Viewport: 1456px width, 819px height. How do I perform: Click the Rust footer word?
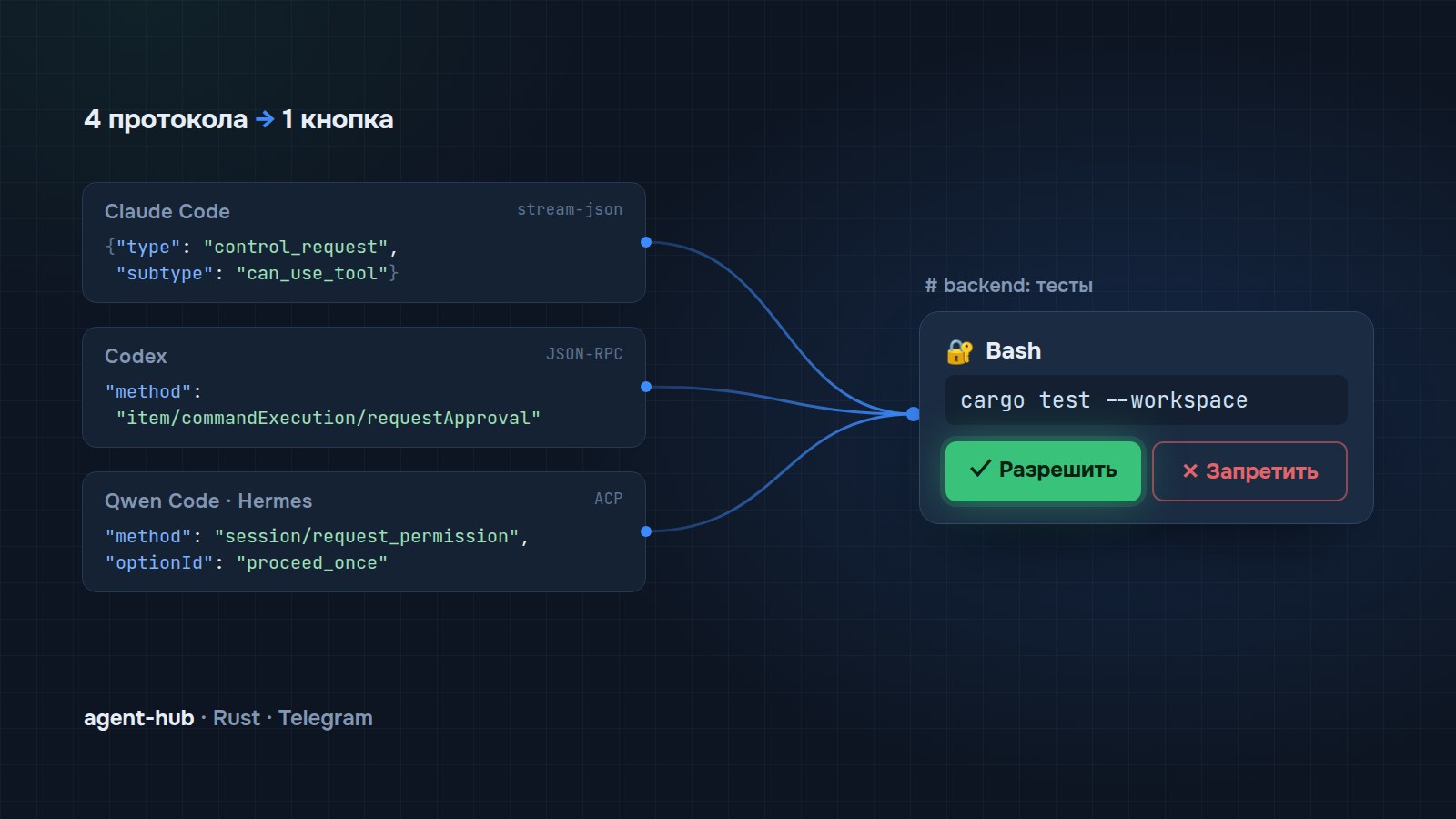click(x=237, y=718)
